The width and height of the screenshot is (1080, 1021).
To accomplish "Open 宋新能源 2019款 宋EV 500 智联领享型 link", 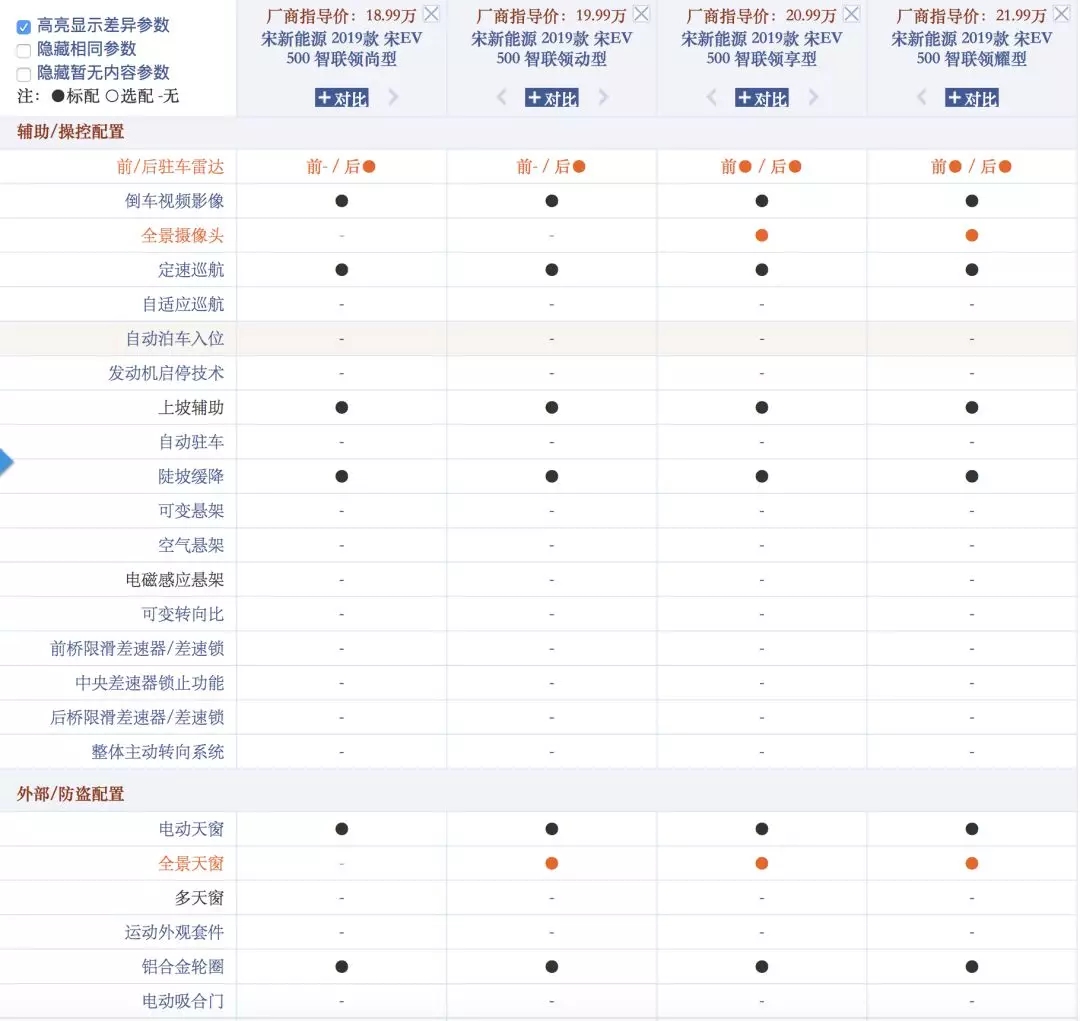I will tap(762, 48).
